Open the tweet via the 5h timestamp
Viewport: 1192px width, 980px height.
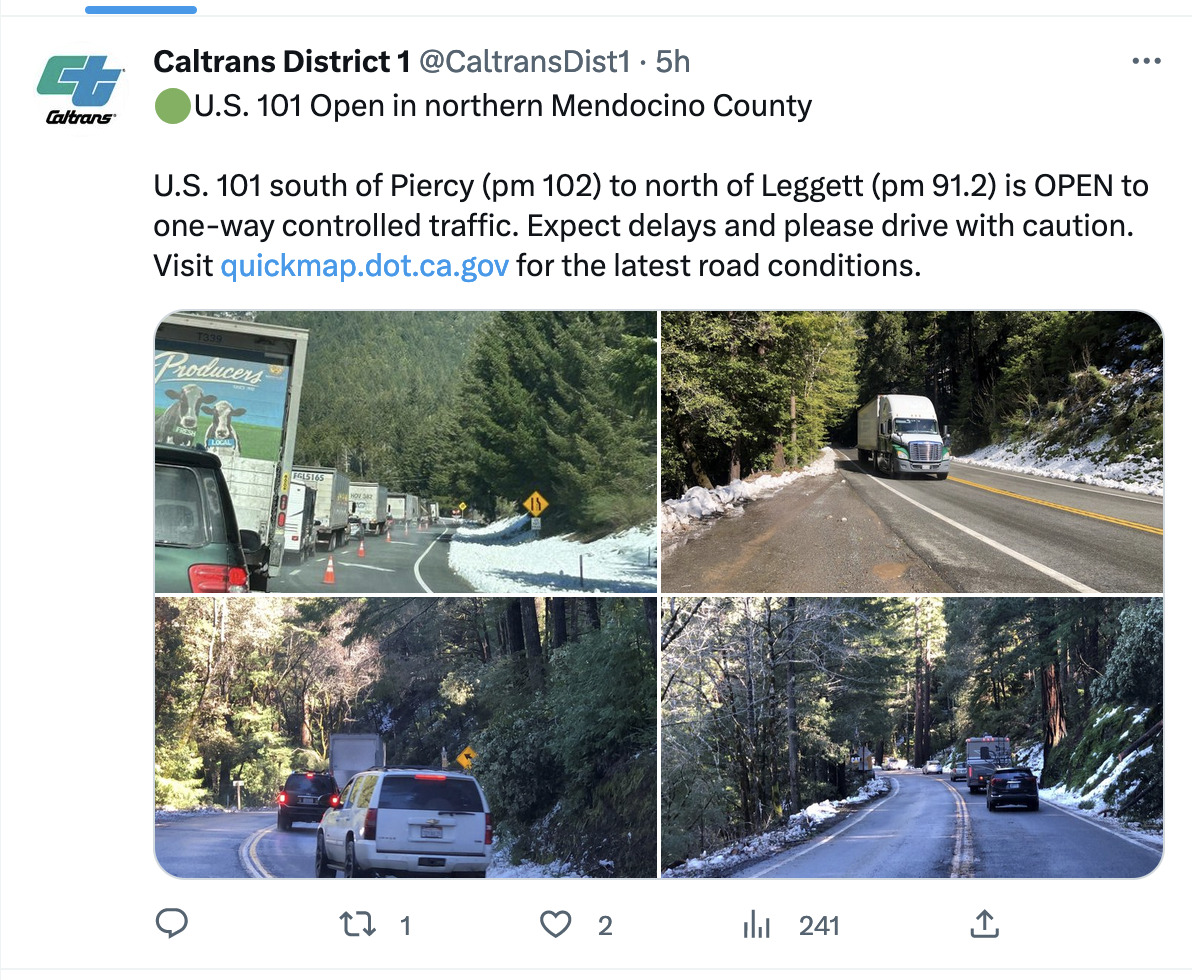[673, 62]
